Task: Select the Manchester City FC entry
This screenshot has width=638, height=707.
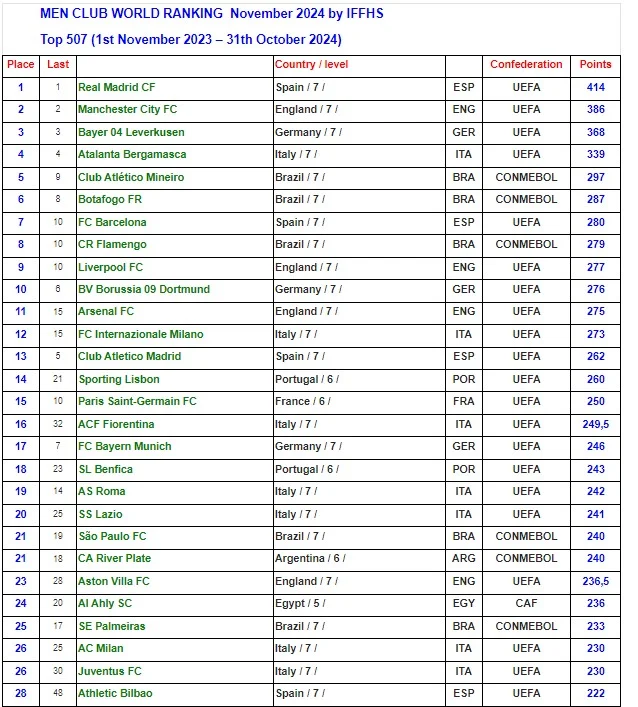Action: 128,109
